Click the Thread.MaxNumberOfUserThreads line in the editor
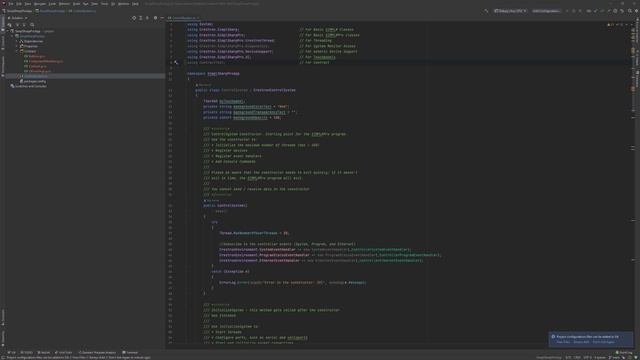 point(254,233)
